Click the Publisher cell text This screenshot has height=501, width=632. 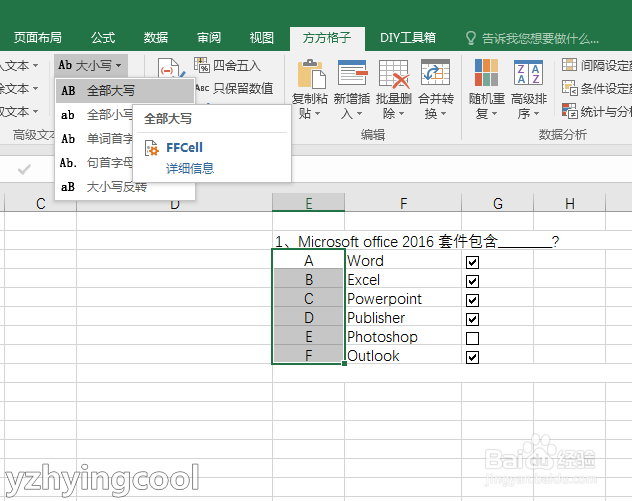(x=376, y=318)
